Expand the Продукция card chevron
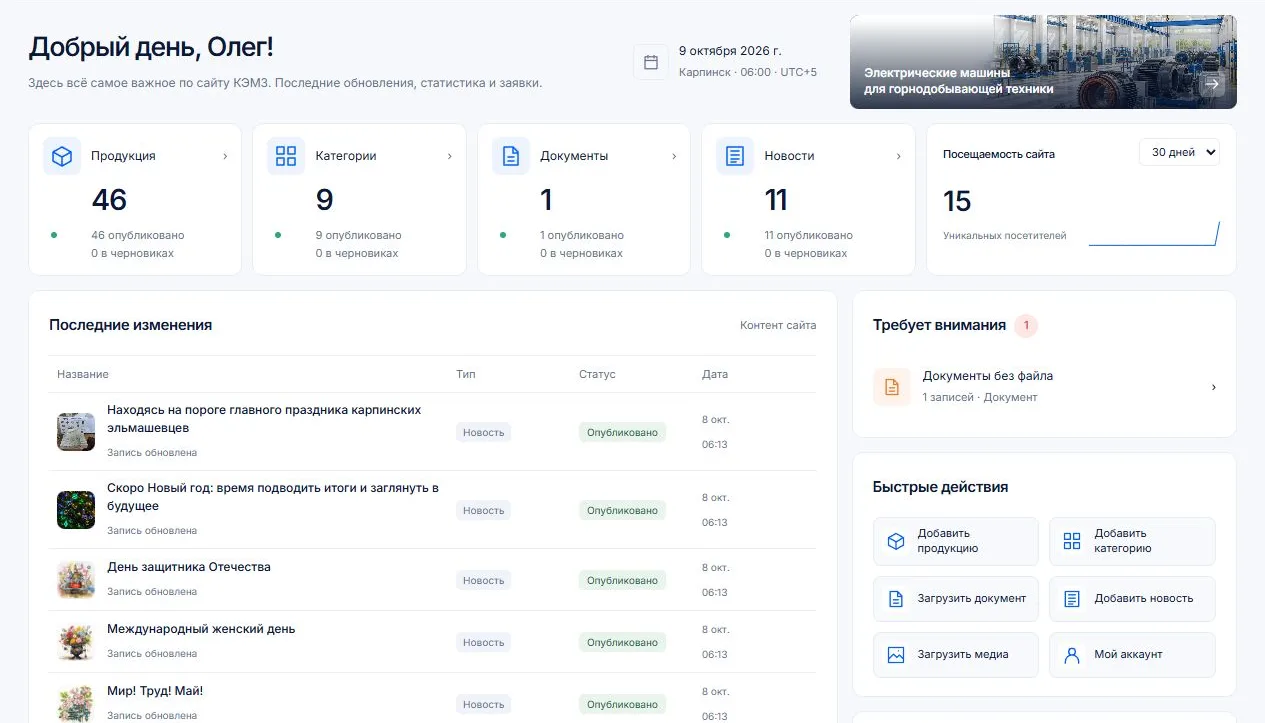Image resolution: width=1265 pixels, height=723 pixels. [x=225, y=156]
